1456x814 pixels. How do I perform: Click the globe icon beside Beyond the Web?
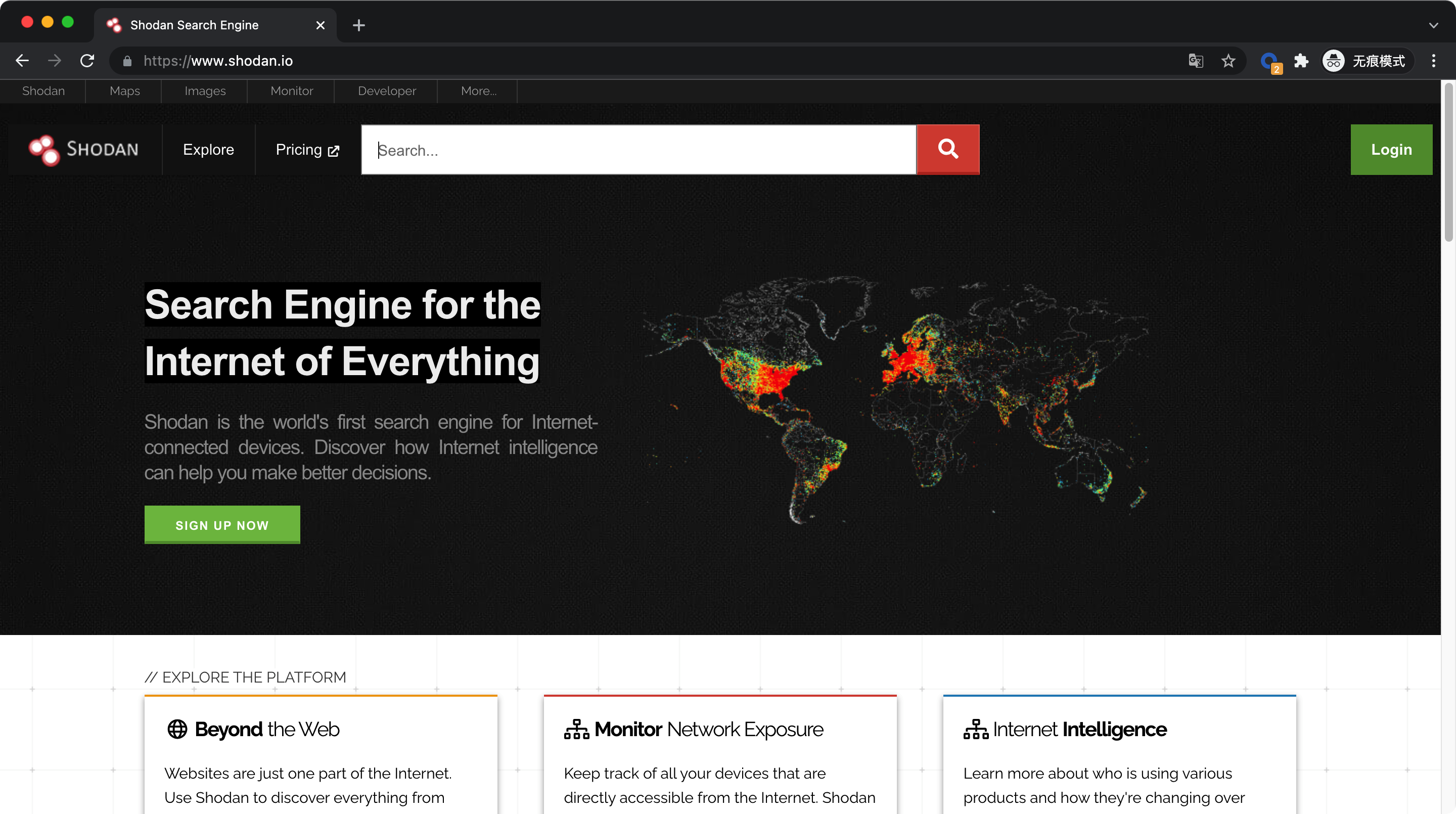coord(177,729)
